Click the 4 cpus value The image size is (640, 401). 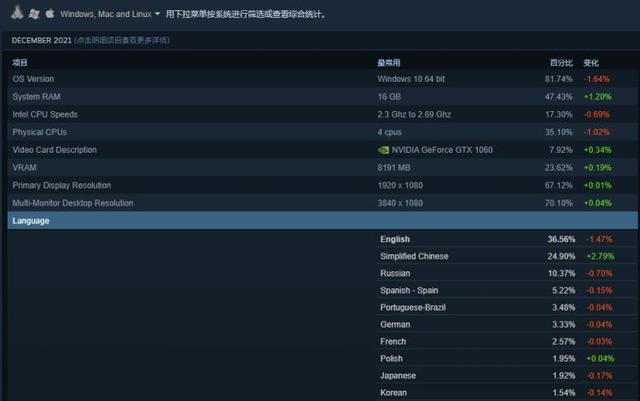389,132
